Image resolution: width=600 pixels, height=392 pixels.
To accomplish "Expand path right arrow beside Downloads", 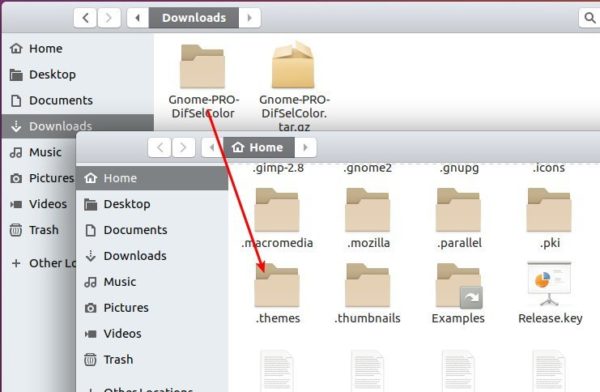I will pos(249,18).
